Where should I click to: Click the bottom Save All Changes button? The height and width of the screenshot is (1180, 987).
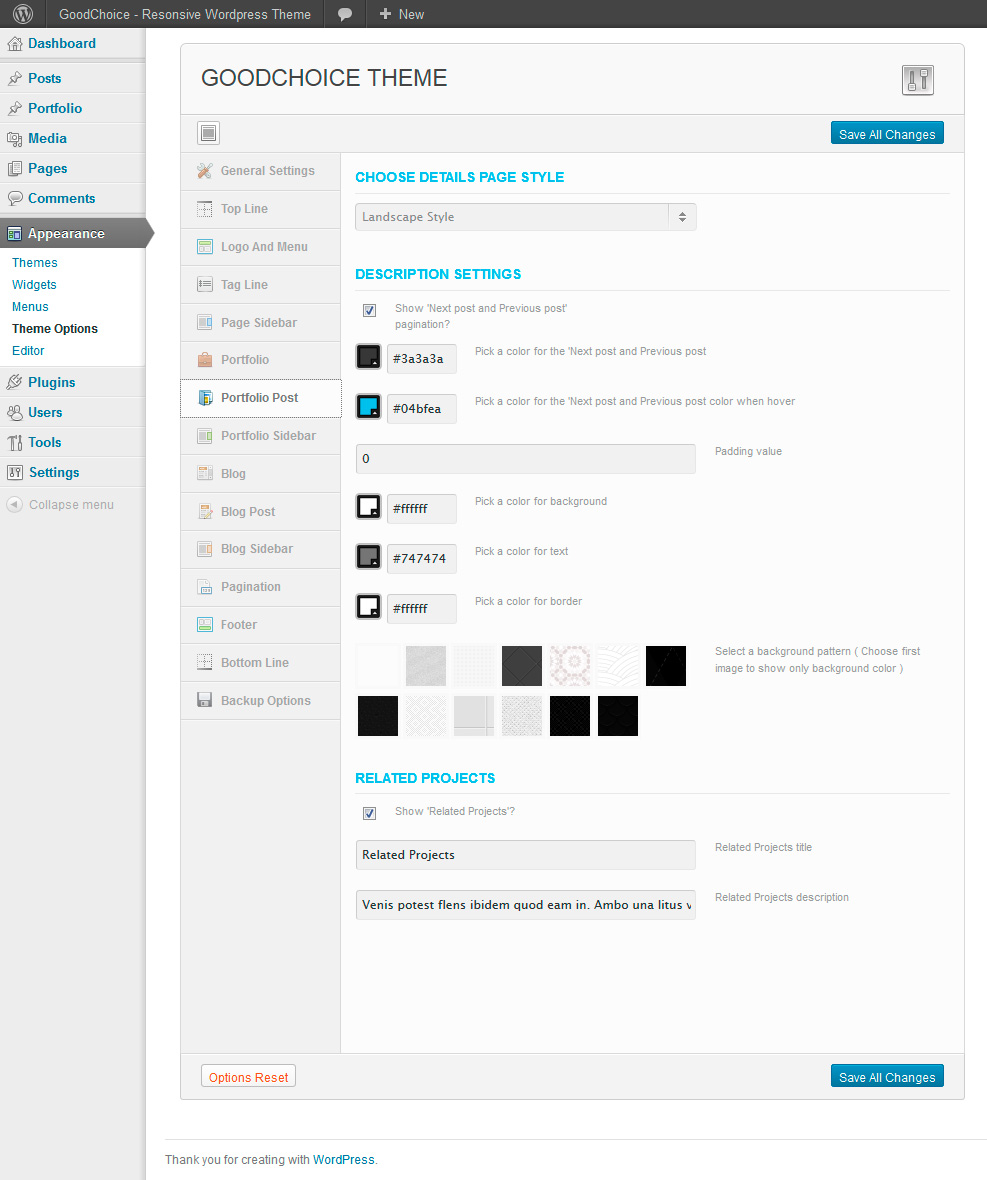pos(887,1076)
